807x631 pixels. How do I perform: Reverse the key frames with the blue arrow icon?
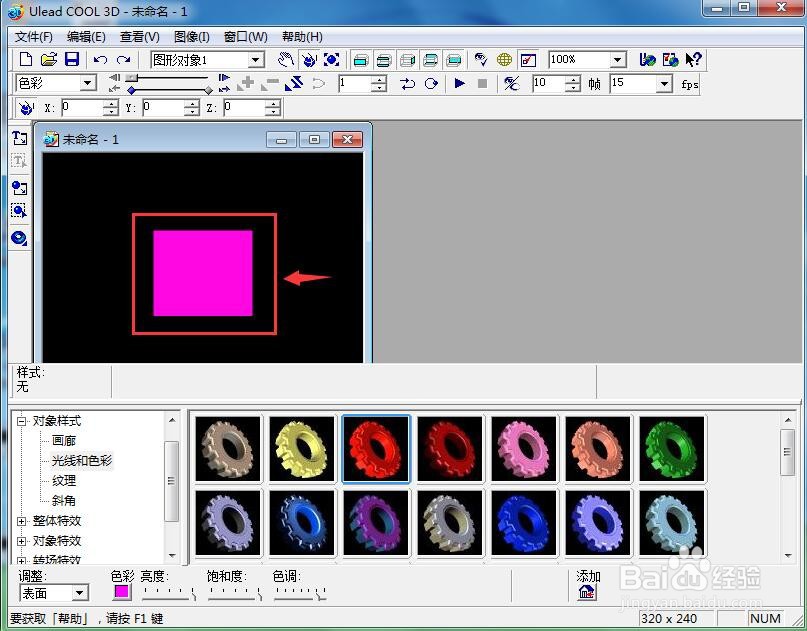[294, 83]
